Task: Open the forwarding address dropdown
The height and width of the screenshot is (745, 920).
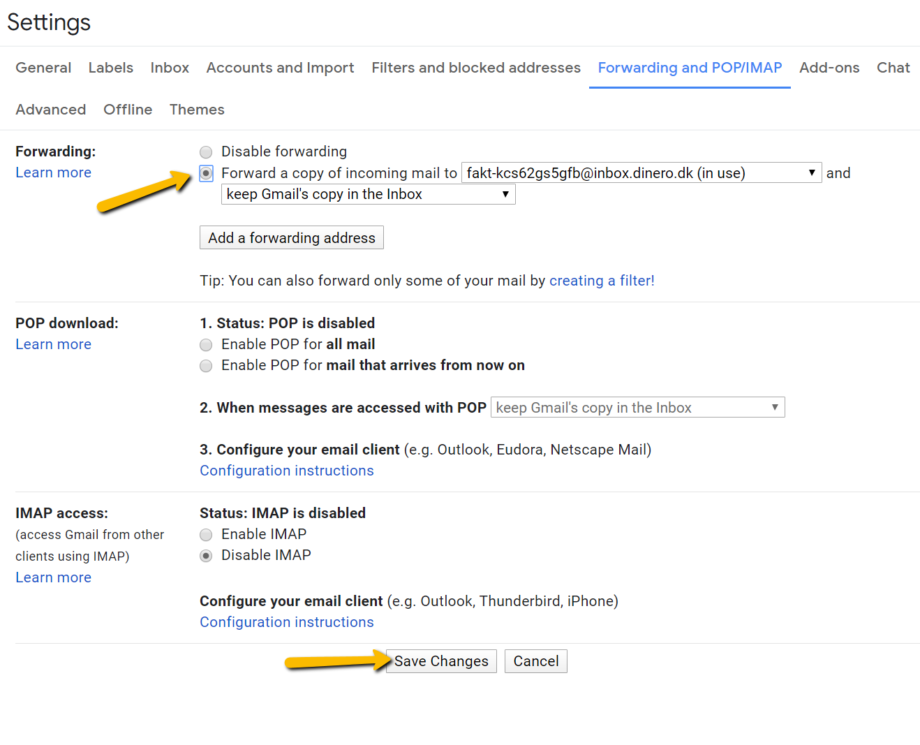Action: click(641, 173)
